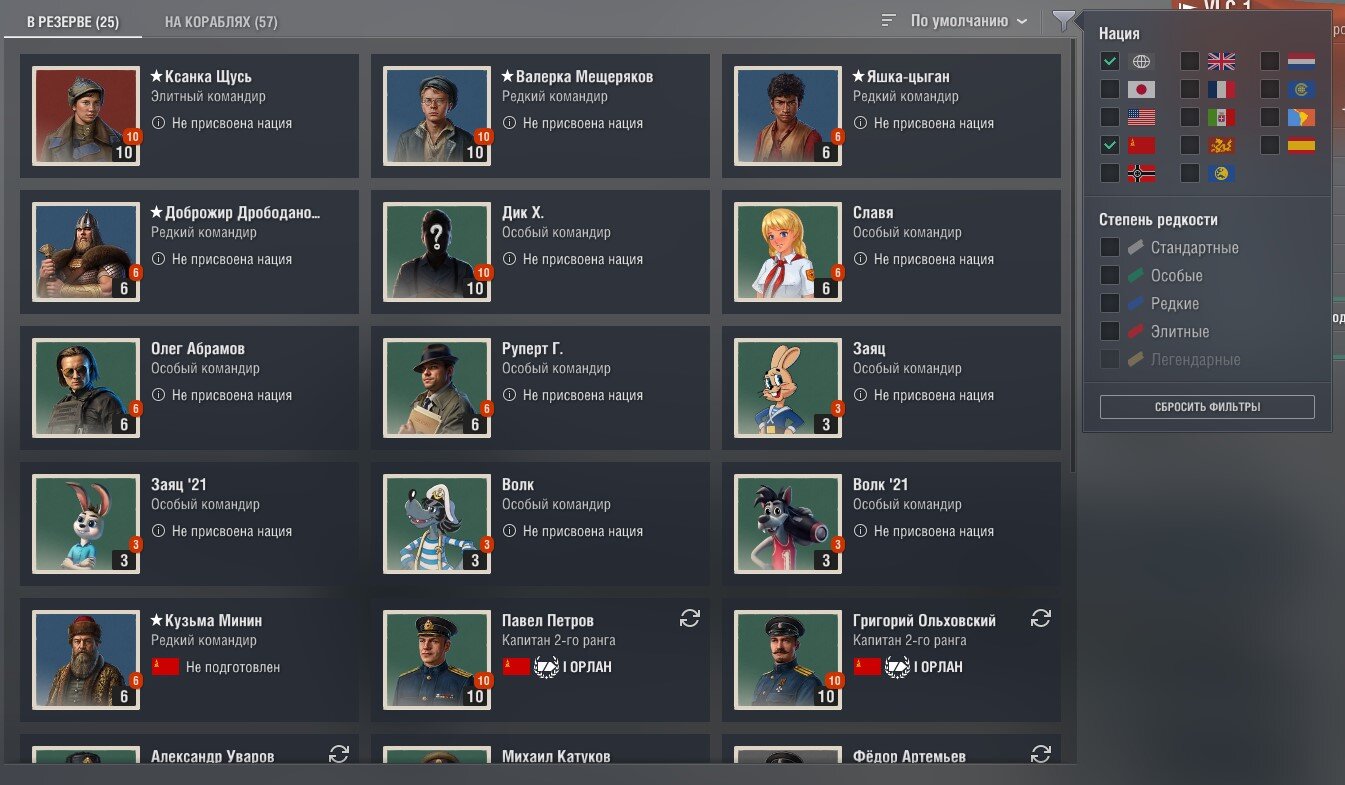This screenshot has height=785, width=1345.
Task: Uncheck the all-nations globe checkbox
Action: point(1109,61)
